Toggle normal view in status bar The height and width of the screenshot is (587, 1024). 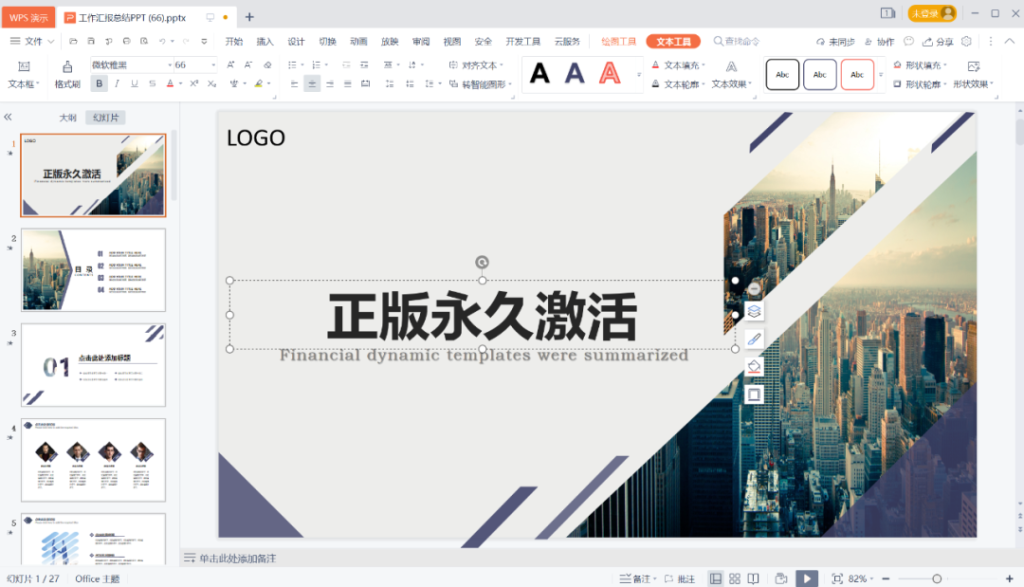pos(716,579)
